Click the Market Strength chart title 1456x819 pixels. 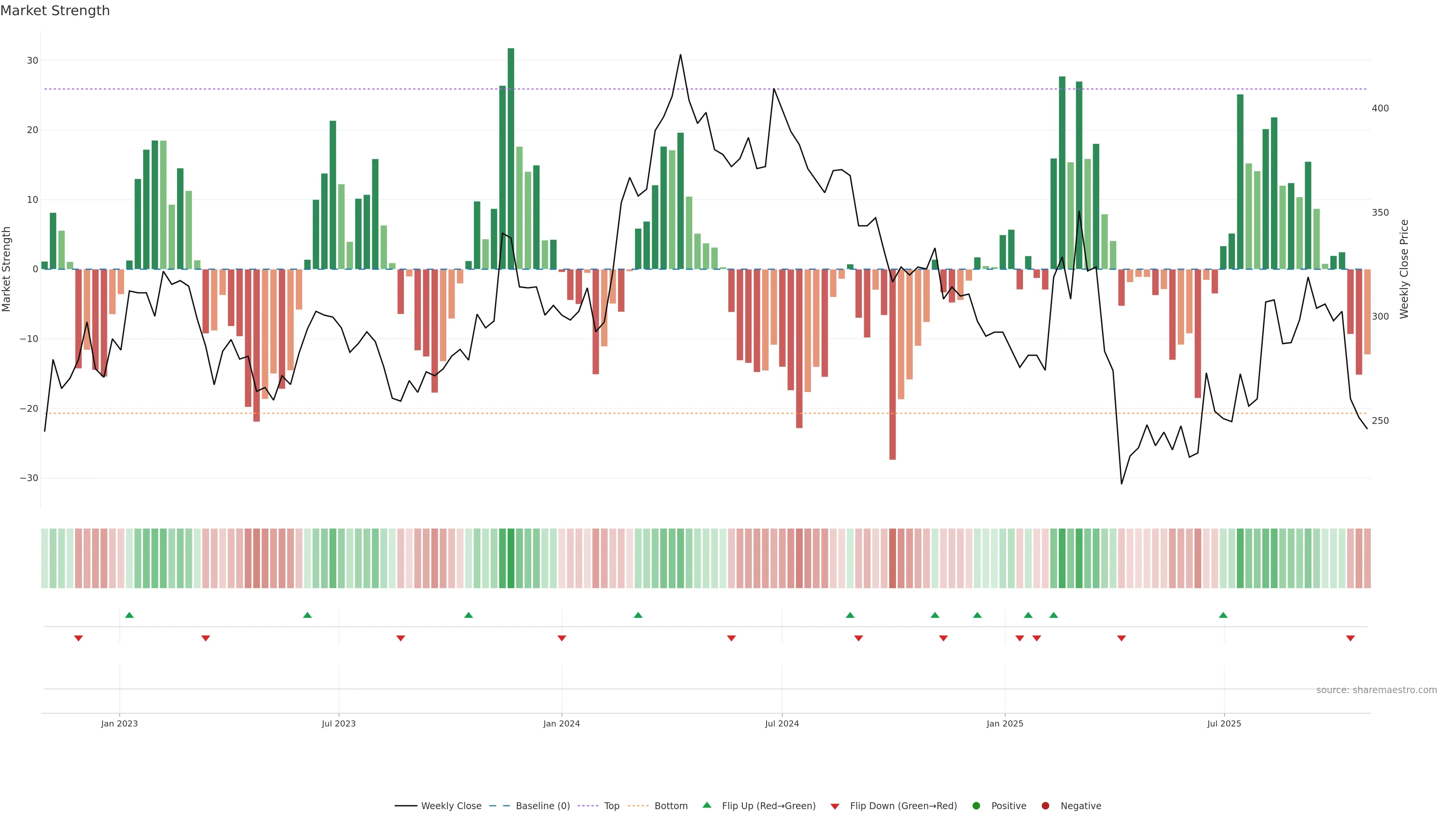tap(55, 11)
